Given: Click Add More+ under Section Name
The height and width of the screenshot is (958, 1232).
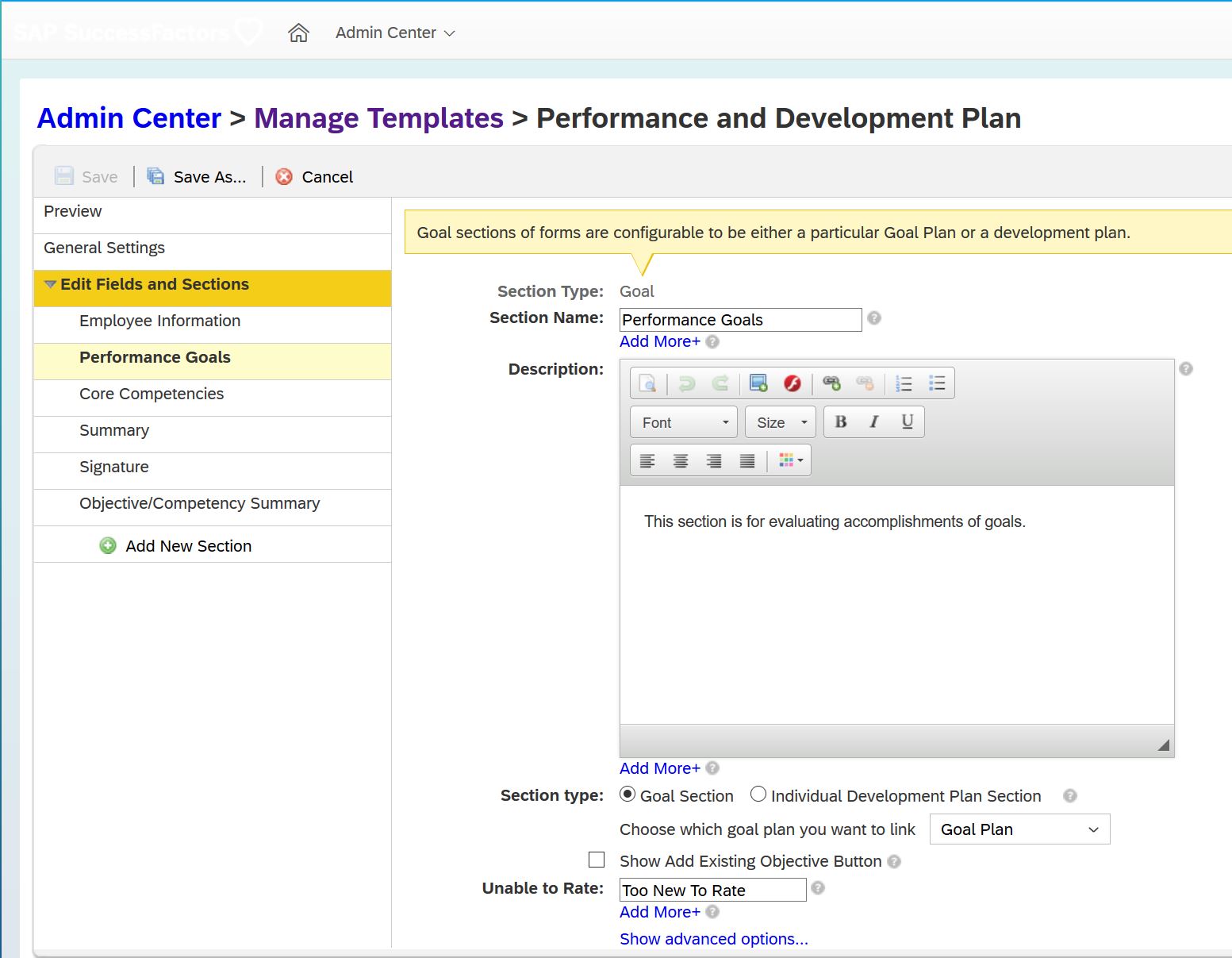Looking at the screenshot, I should coord(660,341).
